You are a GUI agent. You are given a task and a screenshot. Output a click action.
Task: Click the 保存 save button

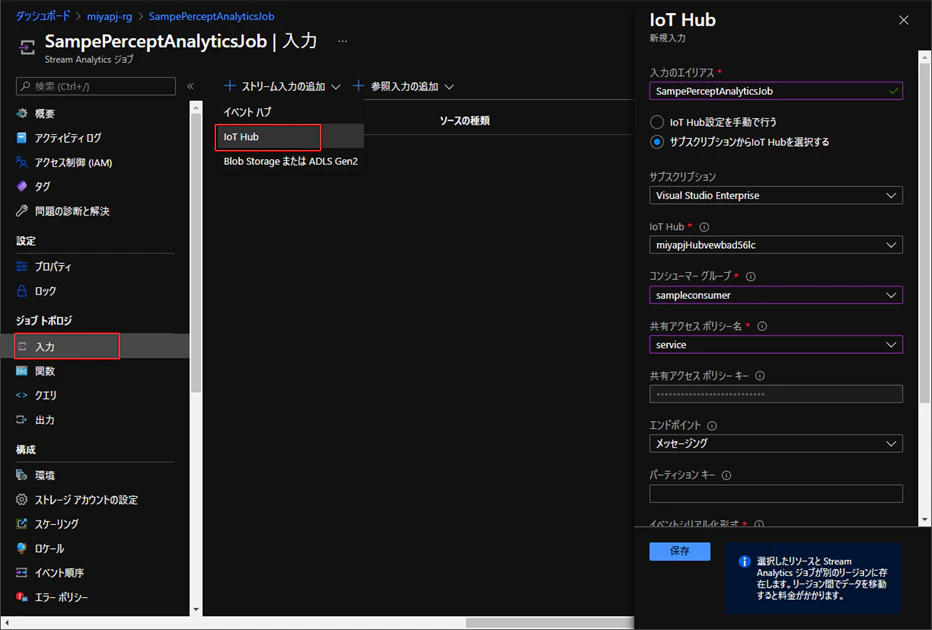click(x=679, y=551)
